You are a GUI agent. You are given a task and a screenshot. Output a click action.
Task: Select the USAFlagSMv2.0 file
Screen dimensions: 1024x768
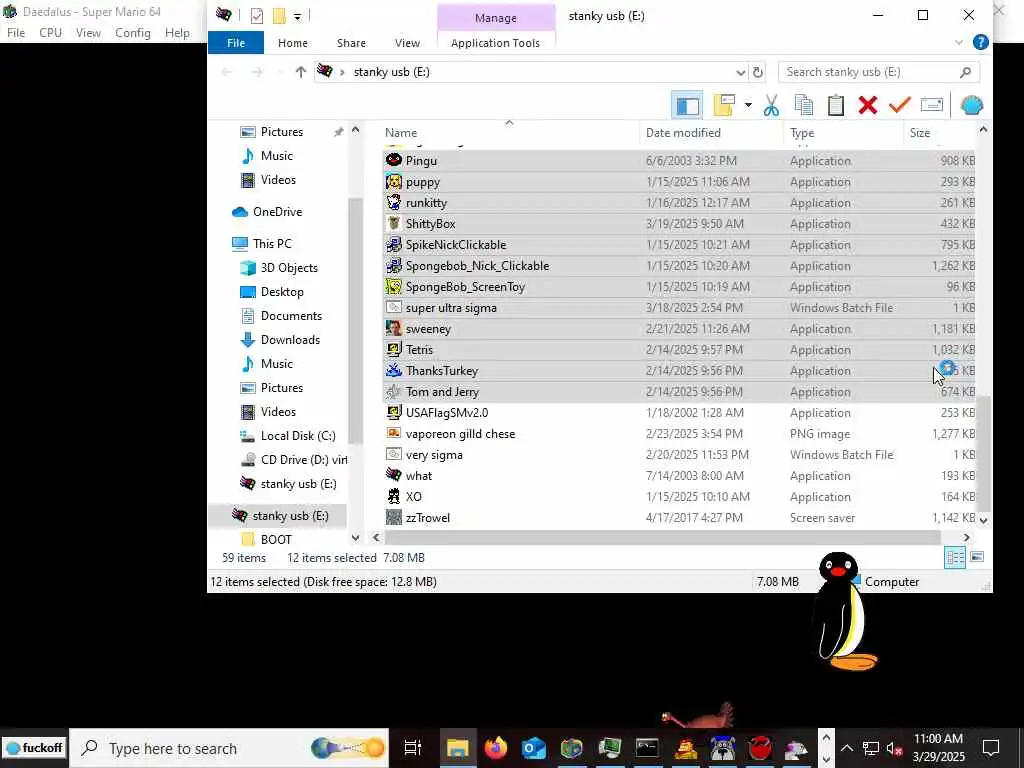pyautogui.click(x=679, y=413)
